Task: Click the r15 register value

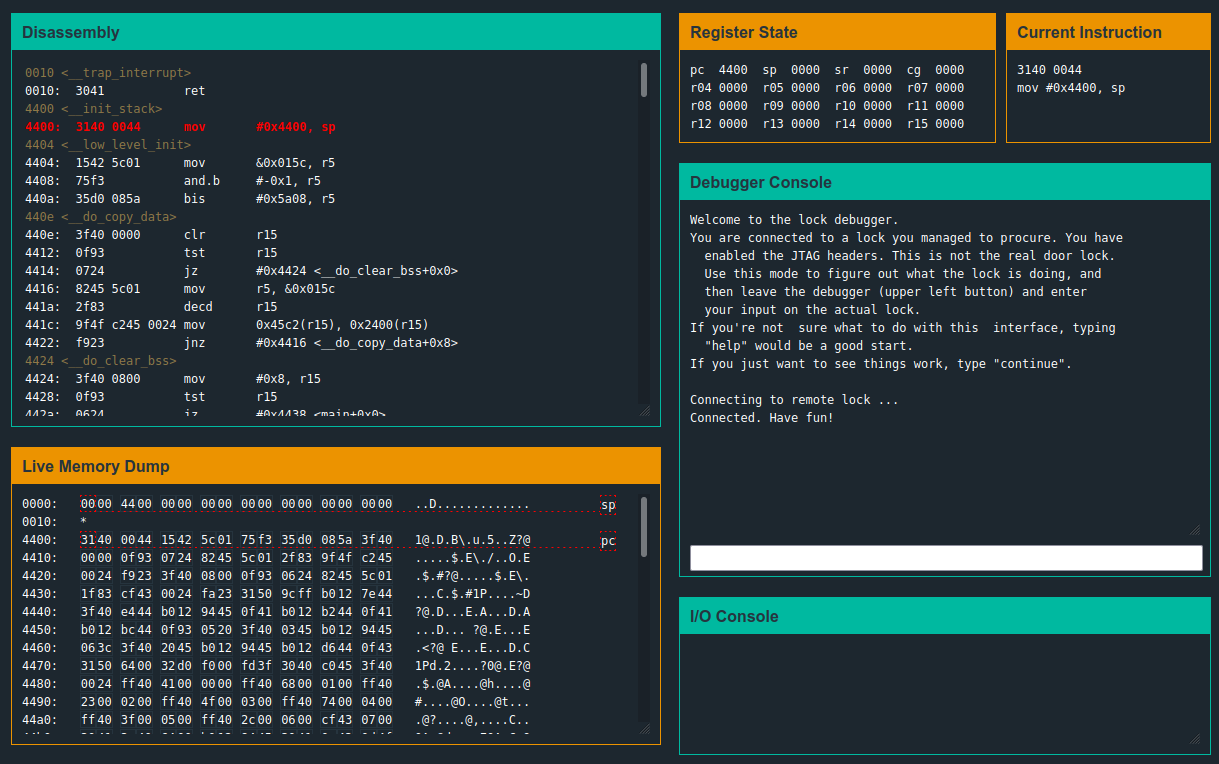Action: pyautogui.click(x=949, y=124)
